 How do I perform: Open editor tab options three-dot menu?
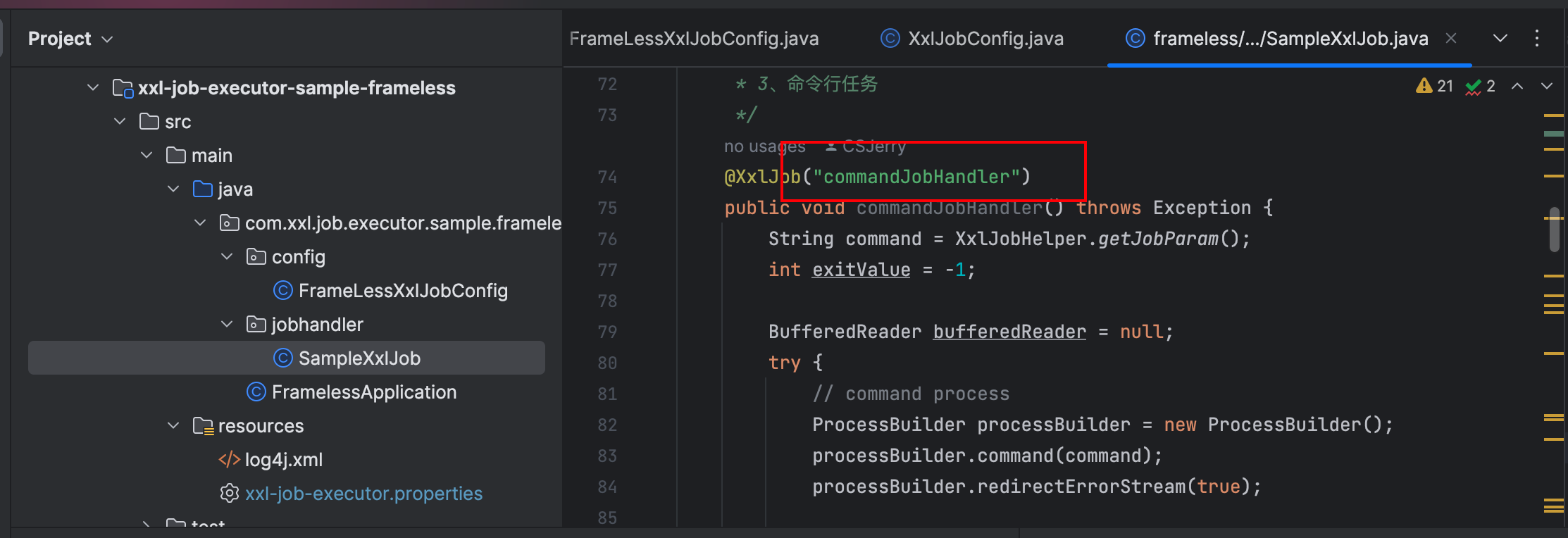tap(1537, 38)
